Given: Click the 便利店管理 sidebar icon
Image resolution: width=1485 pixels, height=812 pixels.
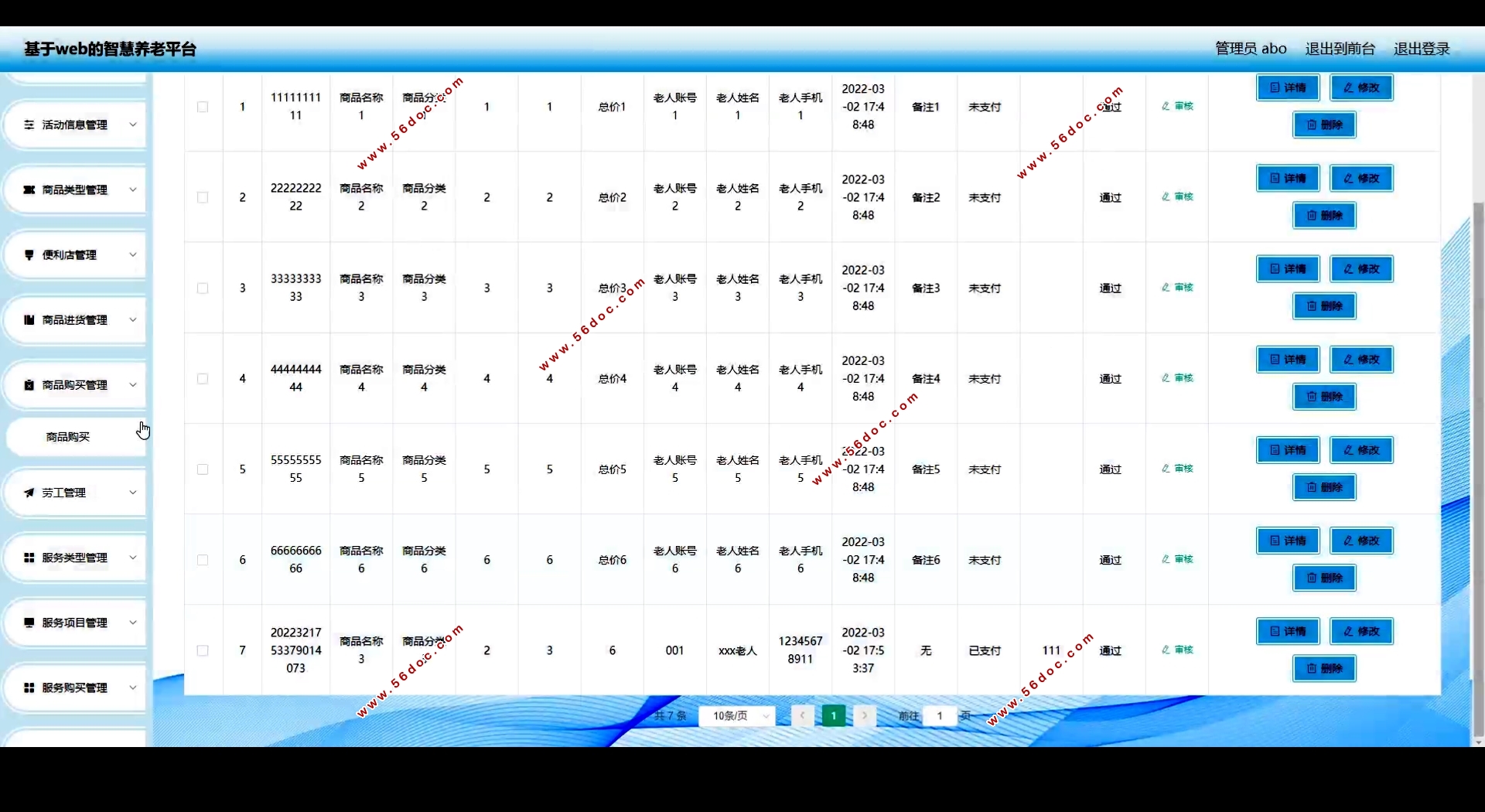Looking at the screenshot, I should click(x=29, y=254).
